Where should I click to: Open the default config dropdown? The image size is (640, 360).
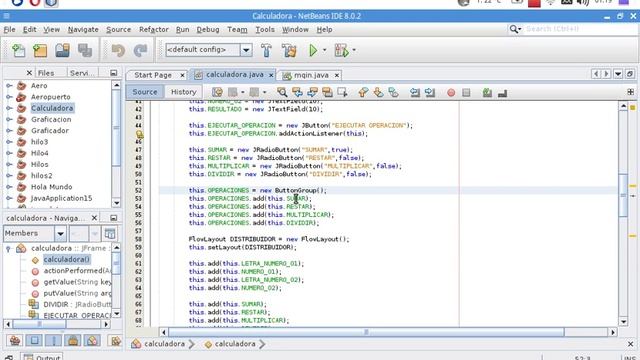pyautogui.click(x=246, y=50)
